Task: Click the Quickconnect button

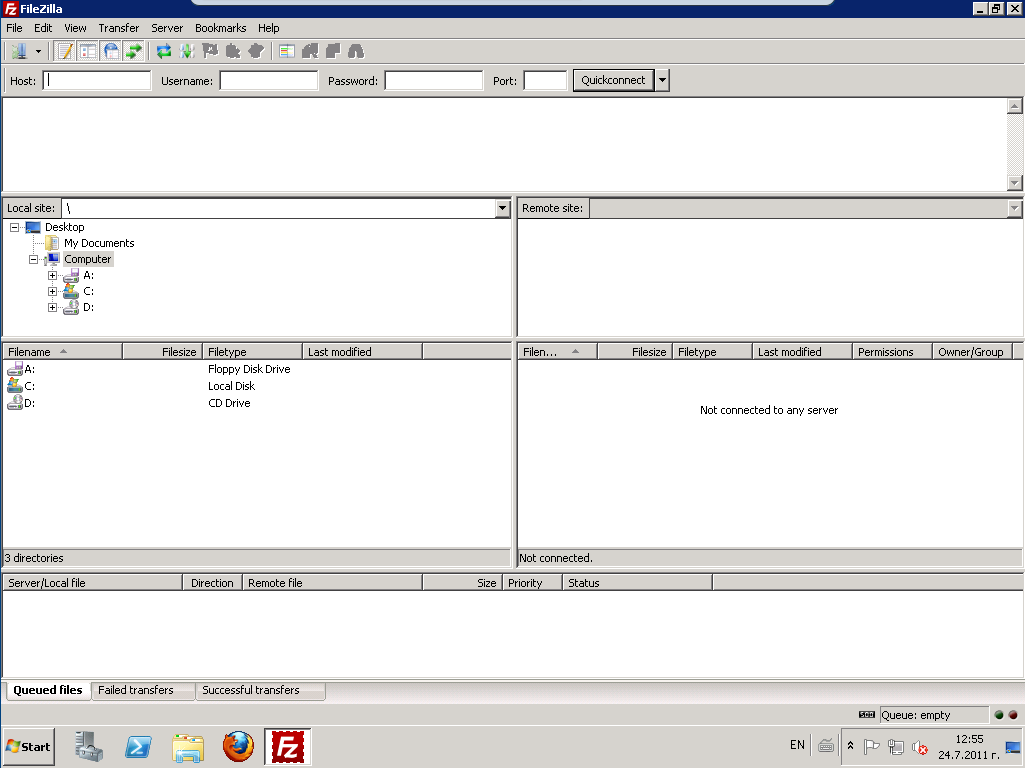Action: (613, 80)
